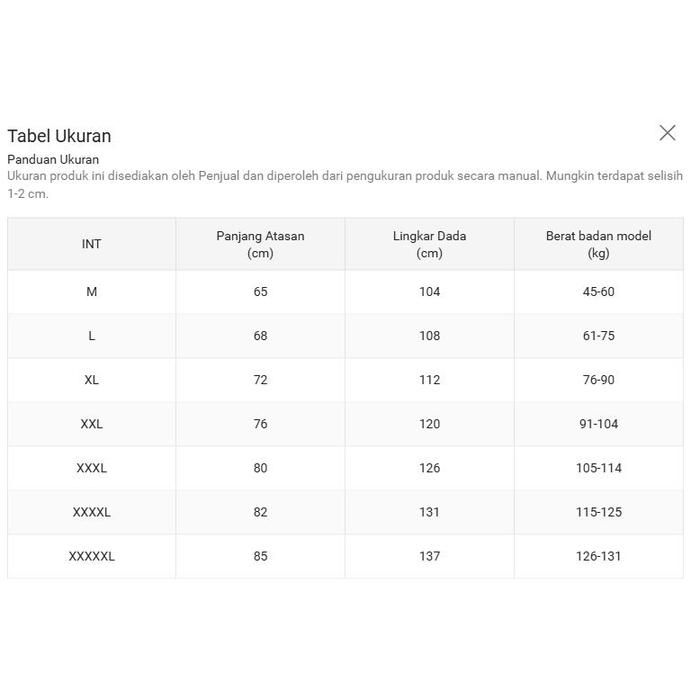Select the top length 76 cell
This screenshot has width=700, height=700.
click(x=260, y=424)
